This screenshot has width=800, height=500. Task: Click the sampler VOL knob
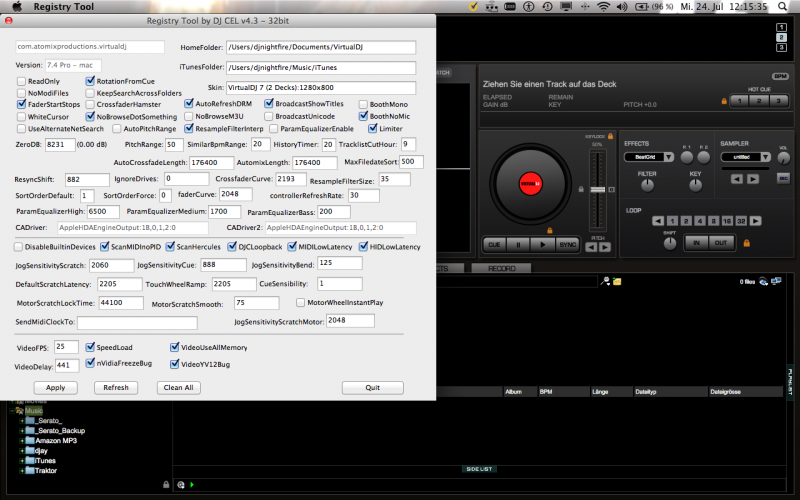pyautogui.click(x=783, y=159)
